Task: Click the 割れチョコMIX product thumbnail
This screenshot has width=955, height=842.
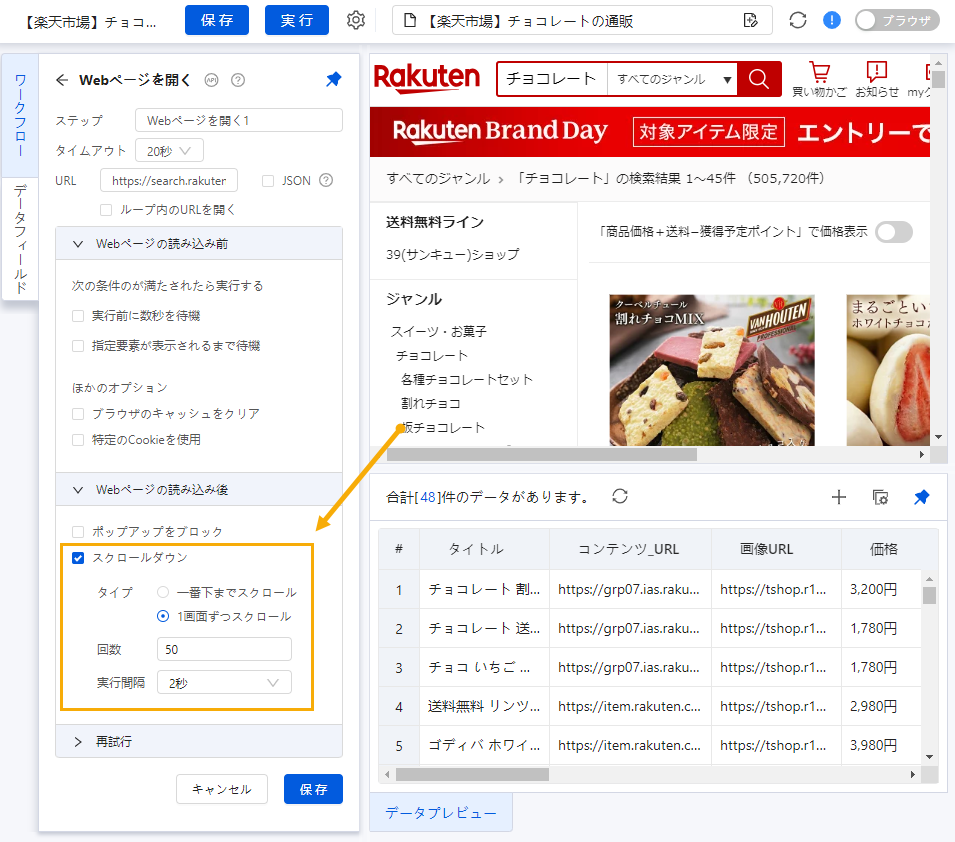Action: click(x=711, y=370)
